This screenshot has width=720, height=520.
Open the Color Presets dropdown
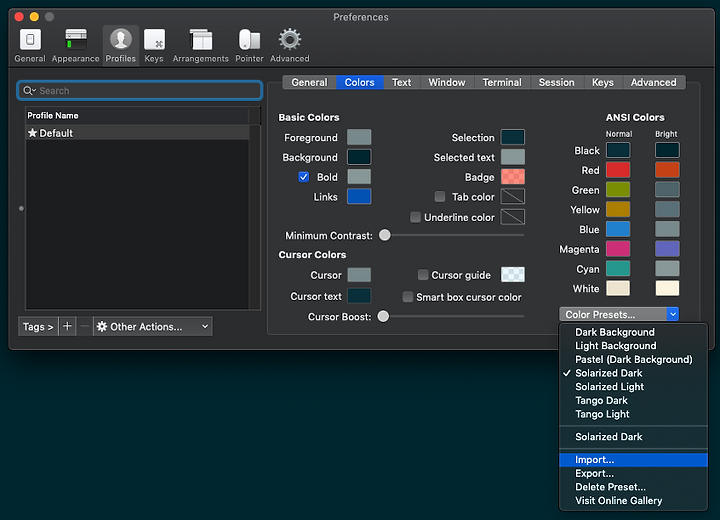[x=619, y=314]
